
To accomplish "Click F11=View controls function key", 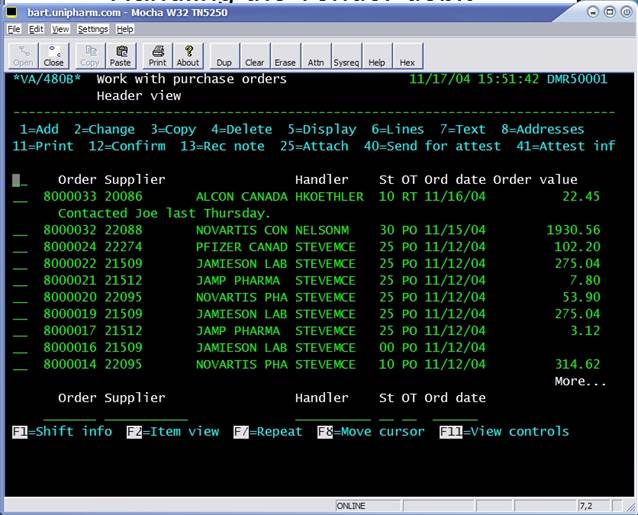I will (504, 431).
